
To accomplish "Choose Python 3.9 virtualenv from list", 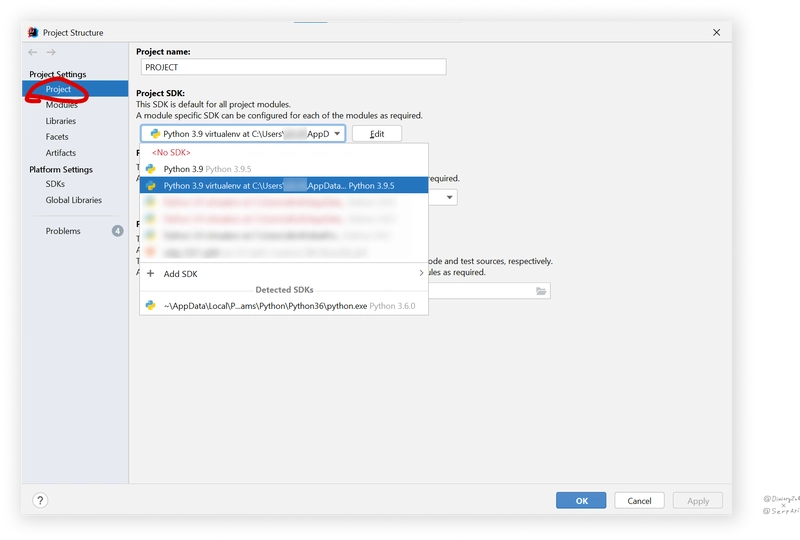I will click(280, 185).
